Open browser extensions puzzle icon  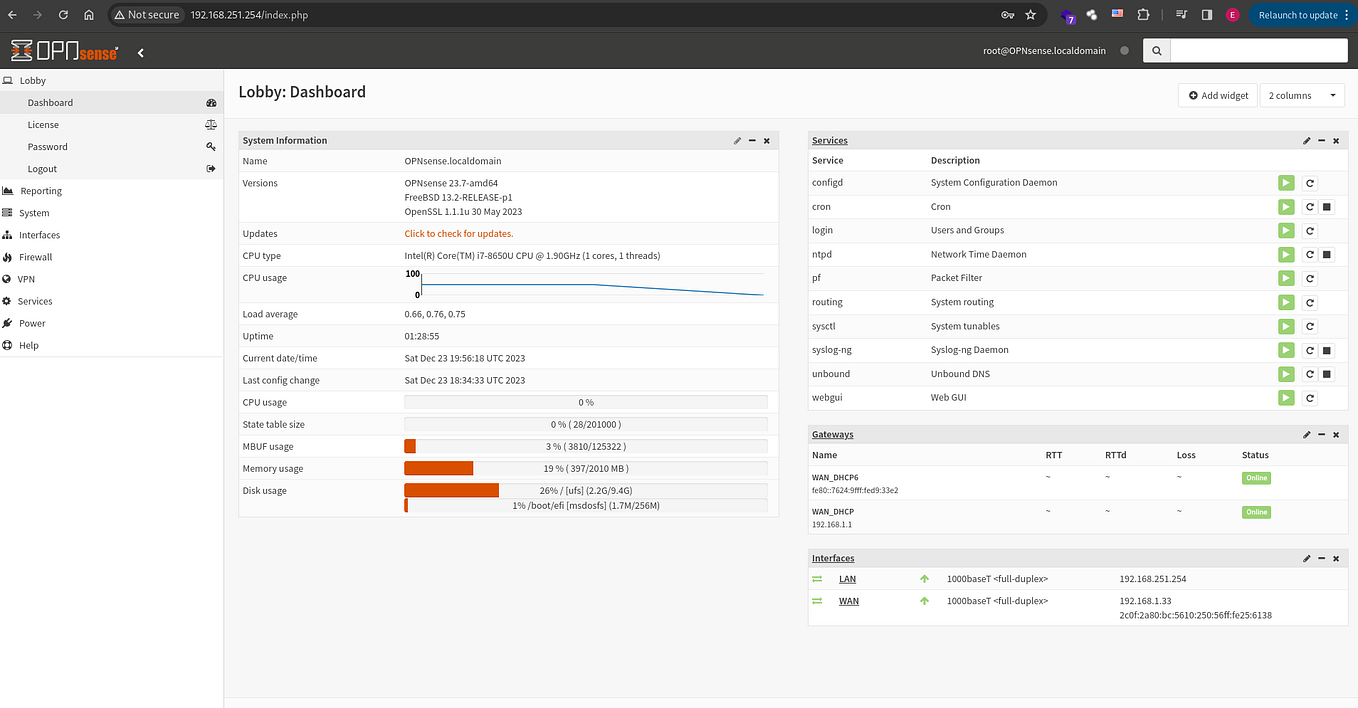coord(1143,15)
